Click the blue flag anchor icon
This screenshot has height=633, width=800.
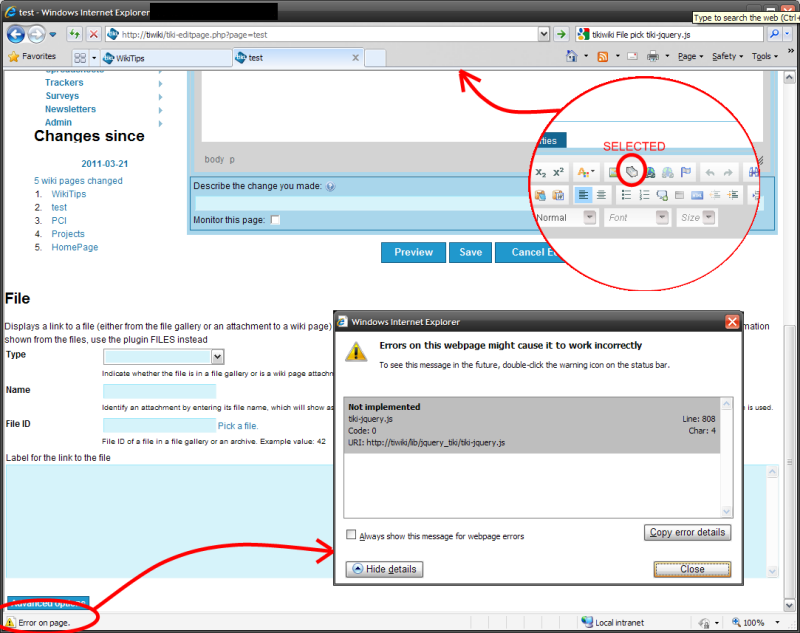(686, 172)
